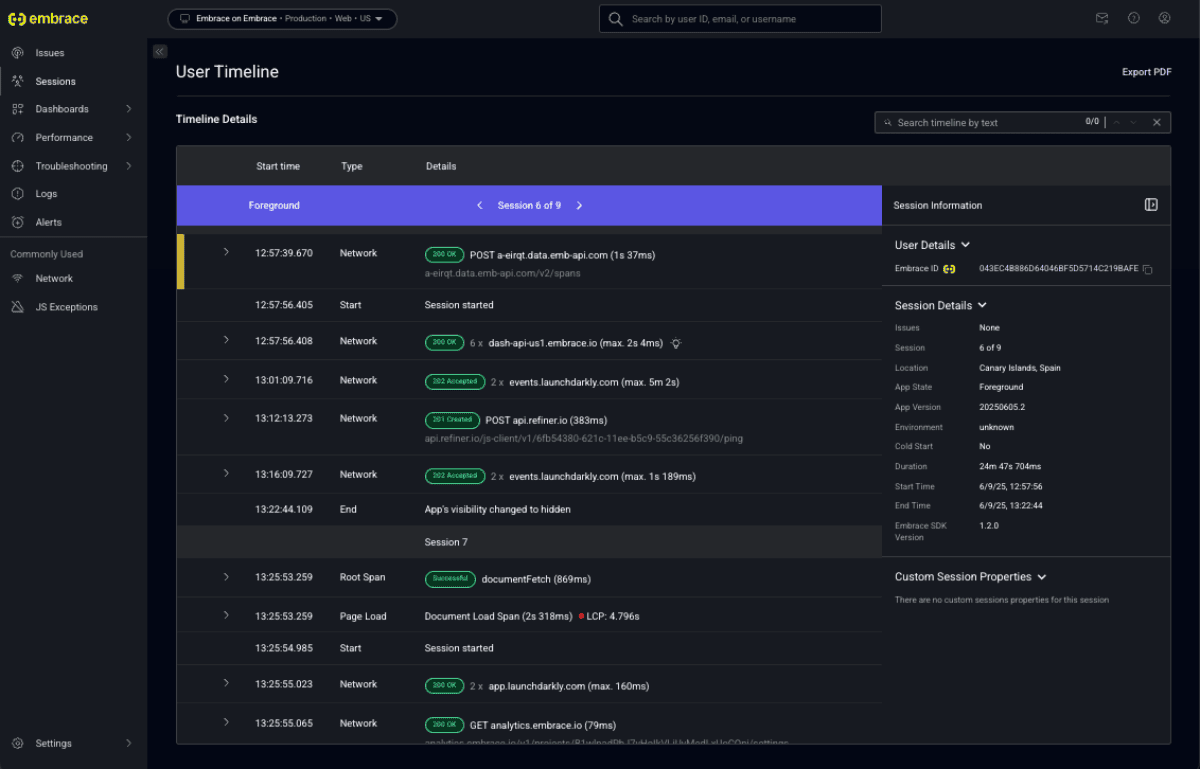The image size is (1200, 770).
Task: Expand the app.launchdarkly.com network row
Action: pos(226,684)
